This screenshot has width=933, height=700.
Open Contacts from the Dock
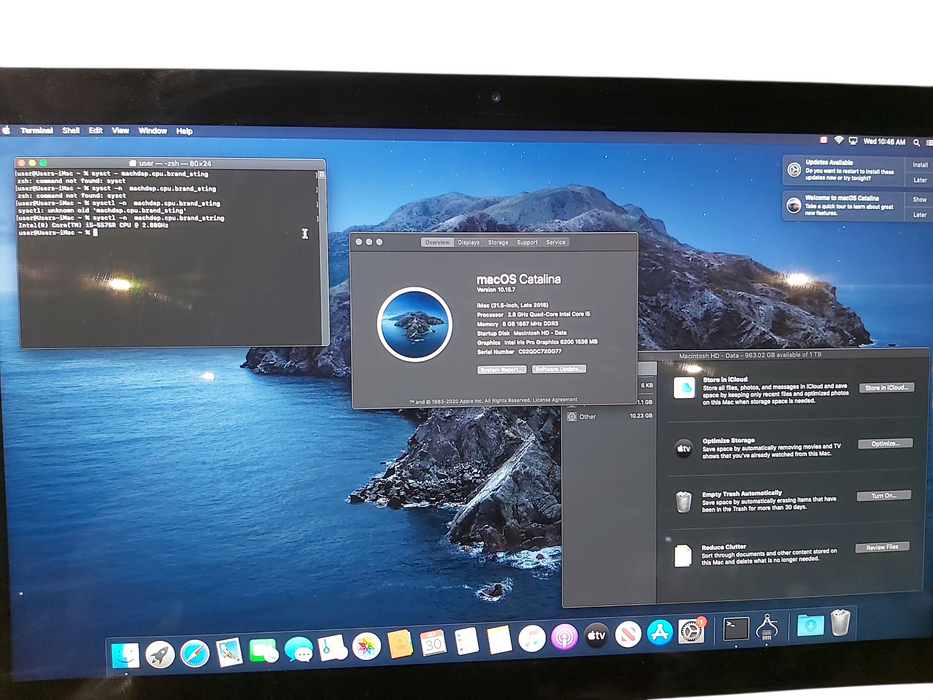tap(400, 644)
